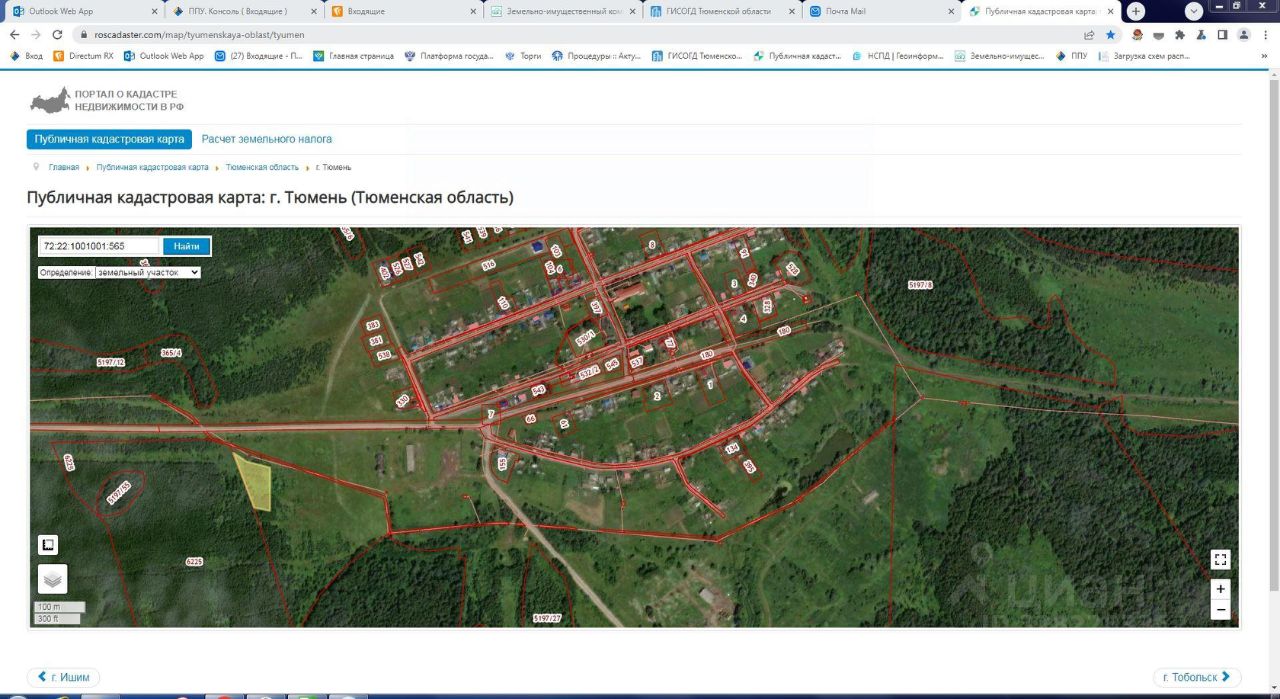Screen dimensions: 1280x699
Task: Zoom in the map with plus button
Action: tap(1220, 589)
